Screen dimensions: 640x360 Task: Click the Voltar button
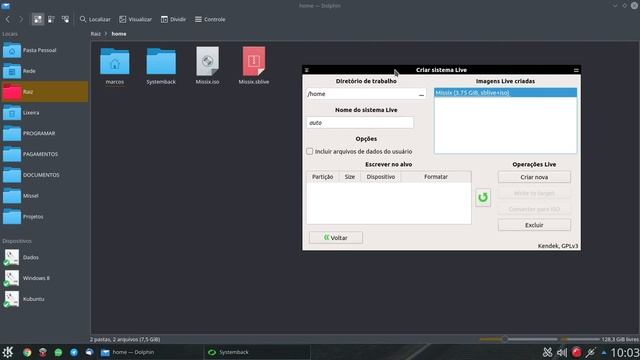[336, 238]
